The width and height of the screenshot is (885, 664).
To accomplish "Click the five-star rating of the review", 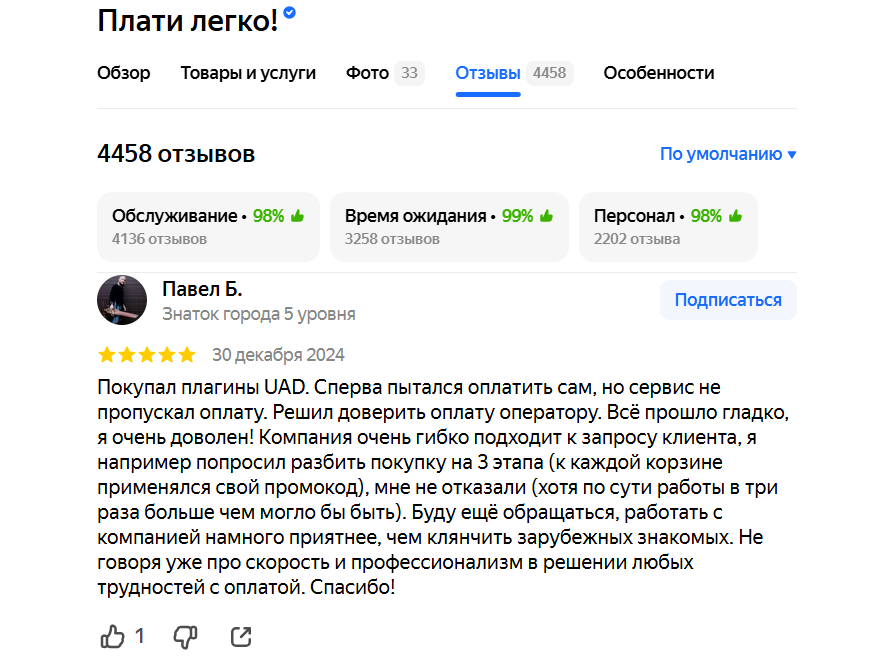I will (147, 355).
